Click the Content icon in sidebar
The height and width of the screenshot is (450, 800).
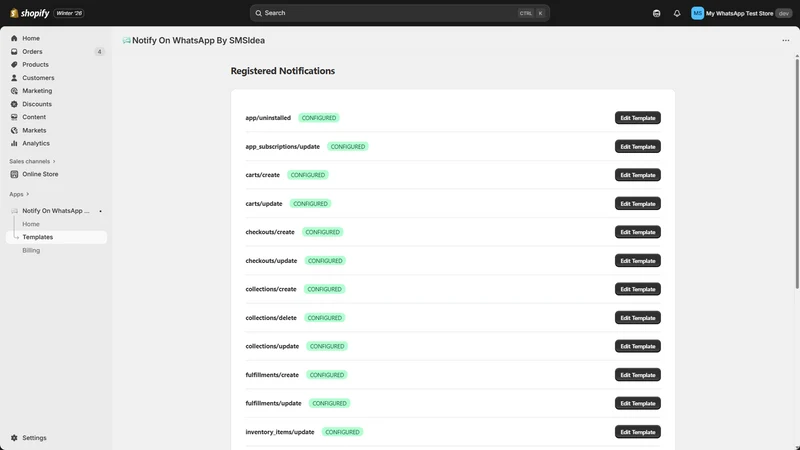pyautogui.click(x=14, y=117)
